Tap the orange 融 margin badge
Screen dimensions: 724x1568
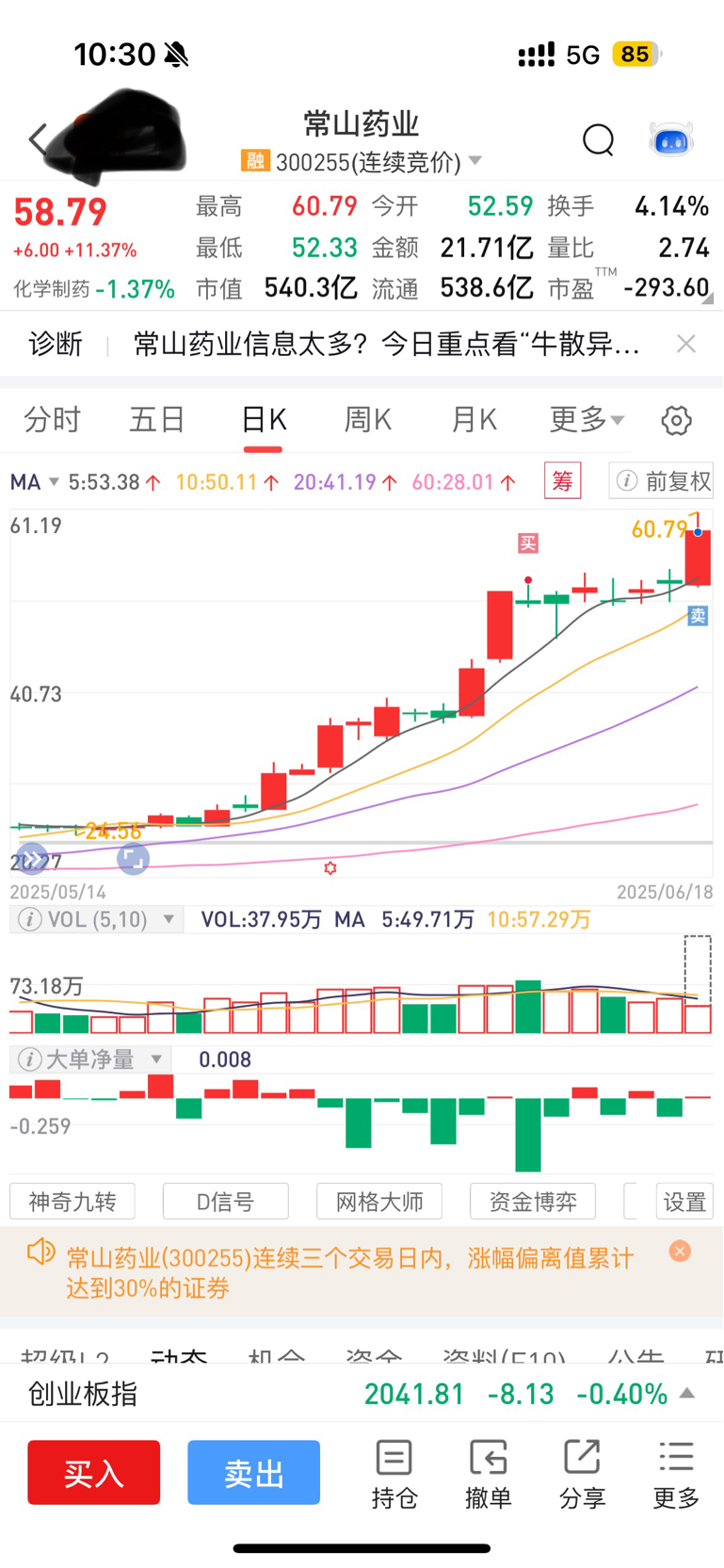255,161
